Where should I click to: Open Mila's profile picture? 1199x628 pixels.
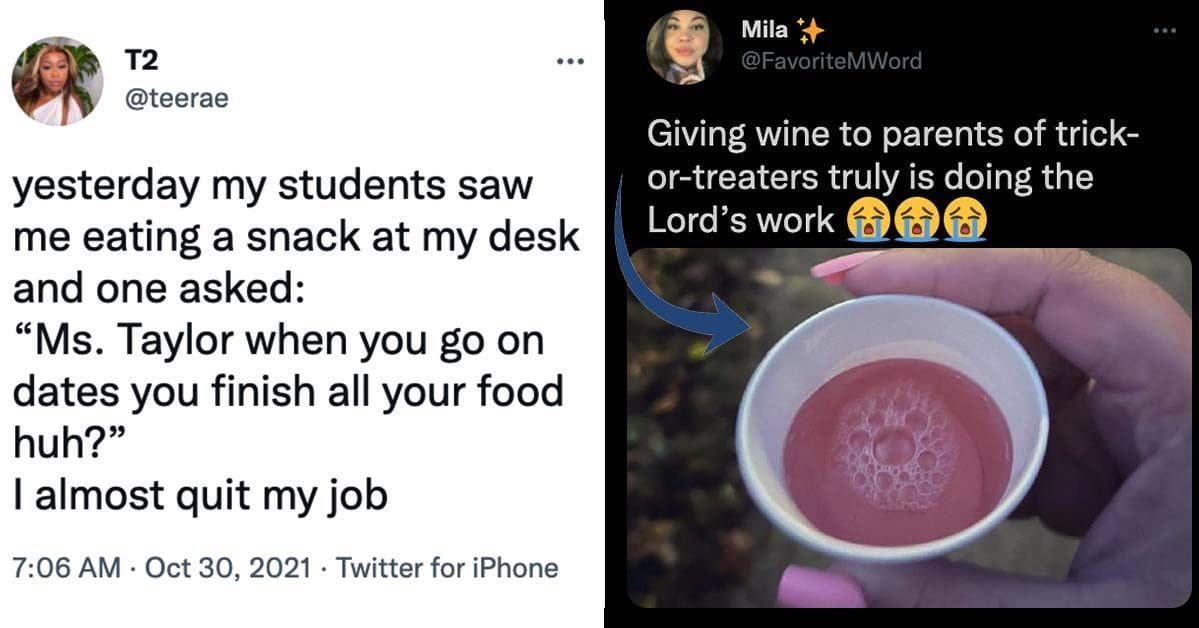(x=685, y=47)
